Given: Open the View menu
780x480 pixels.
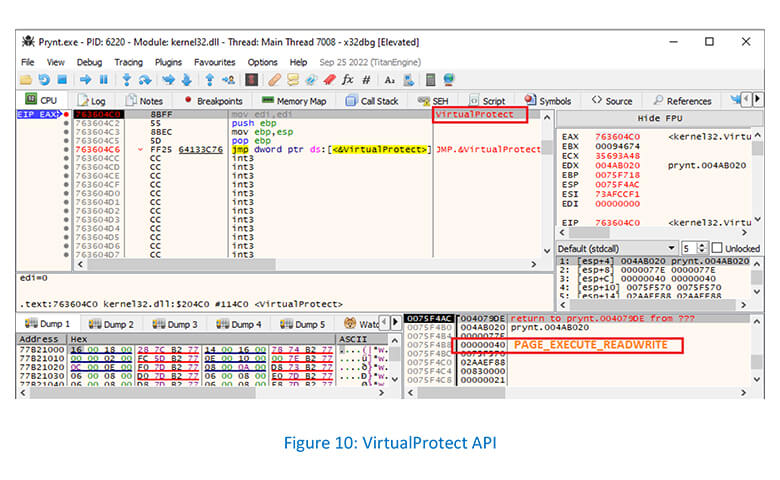Looking at the screenshot, I should (56, 62).
